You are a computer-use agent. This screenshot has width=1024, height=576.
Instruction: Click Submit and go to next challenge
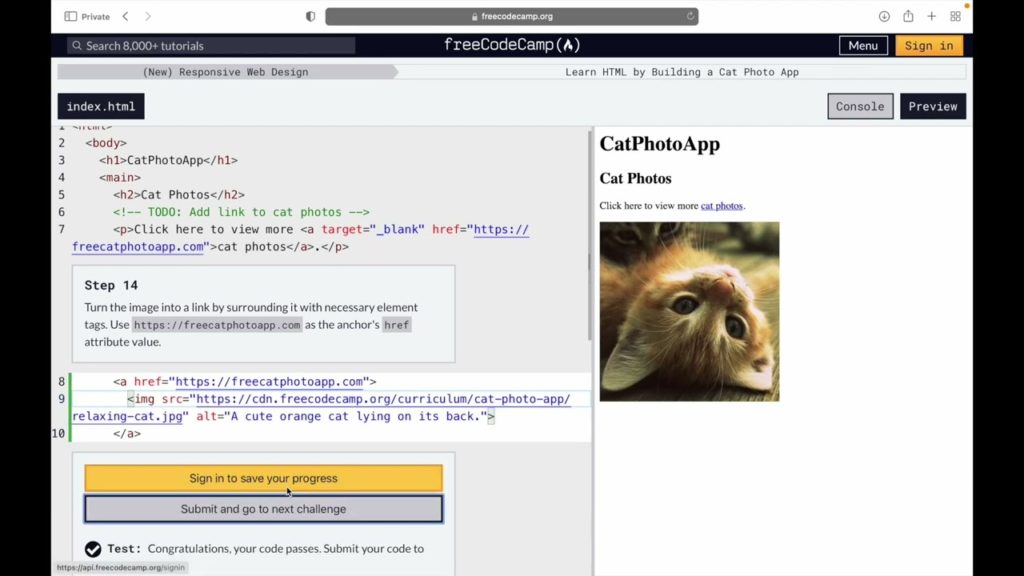coord(263,509)
